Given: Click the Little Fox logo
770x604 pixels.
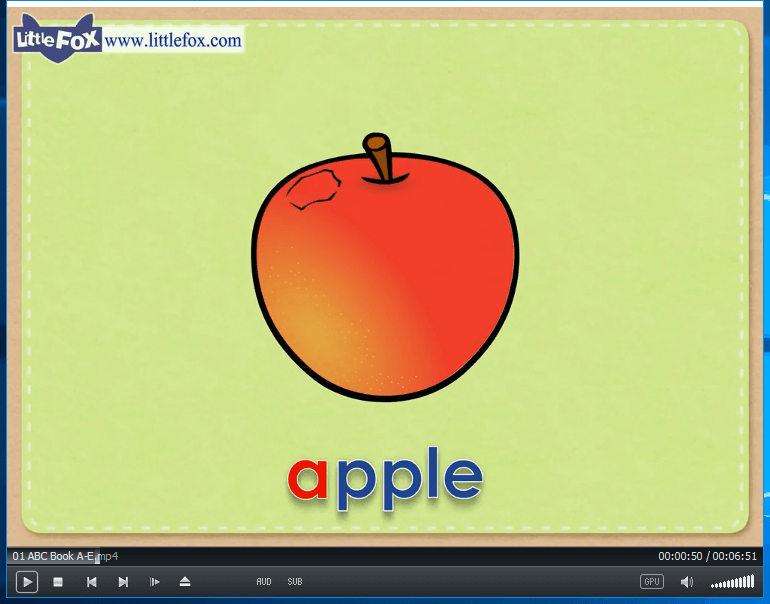Looking at the screenshot, I should 57,38.
